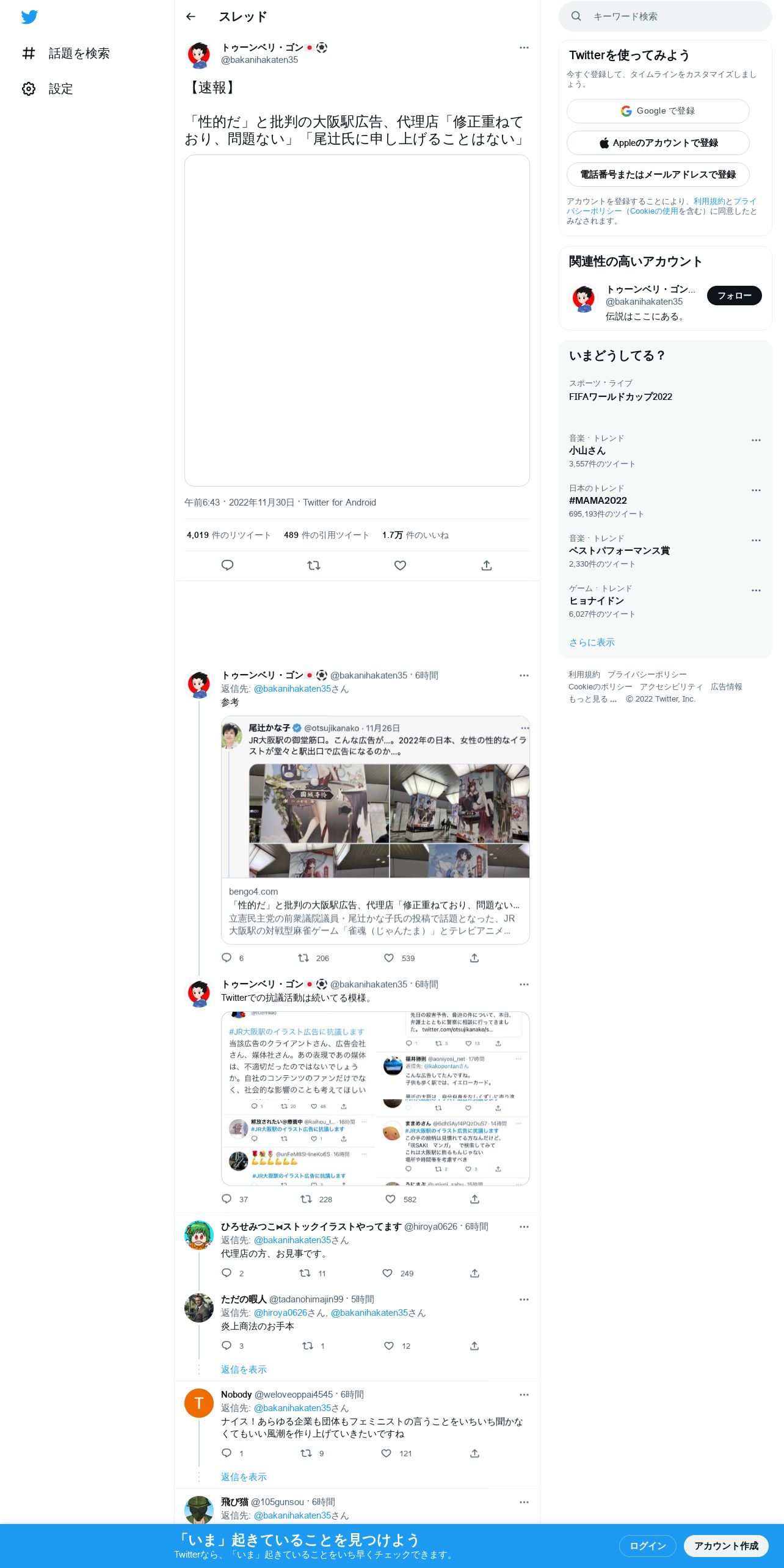Retweet the main tweet
Image resolution: width=784 pixels, height=1568 pixels.
tap(314, 565)
